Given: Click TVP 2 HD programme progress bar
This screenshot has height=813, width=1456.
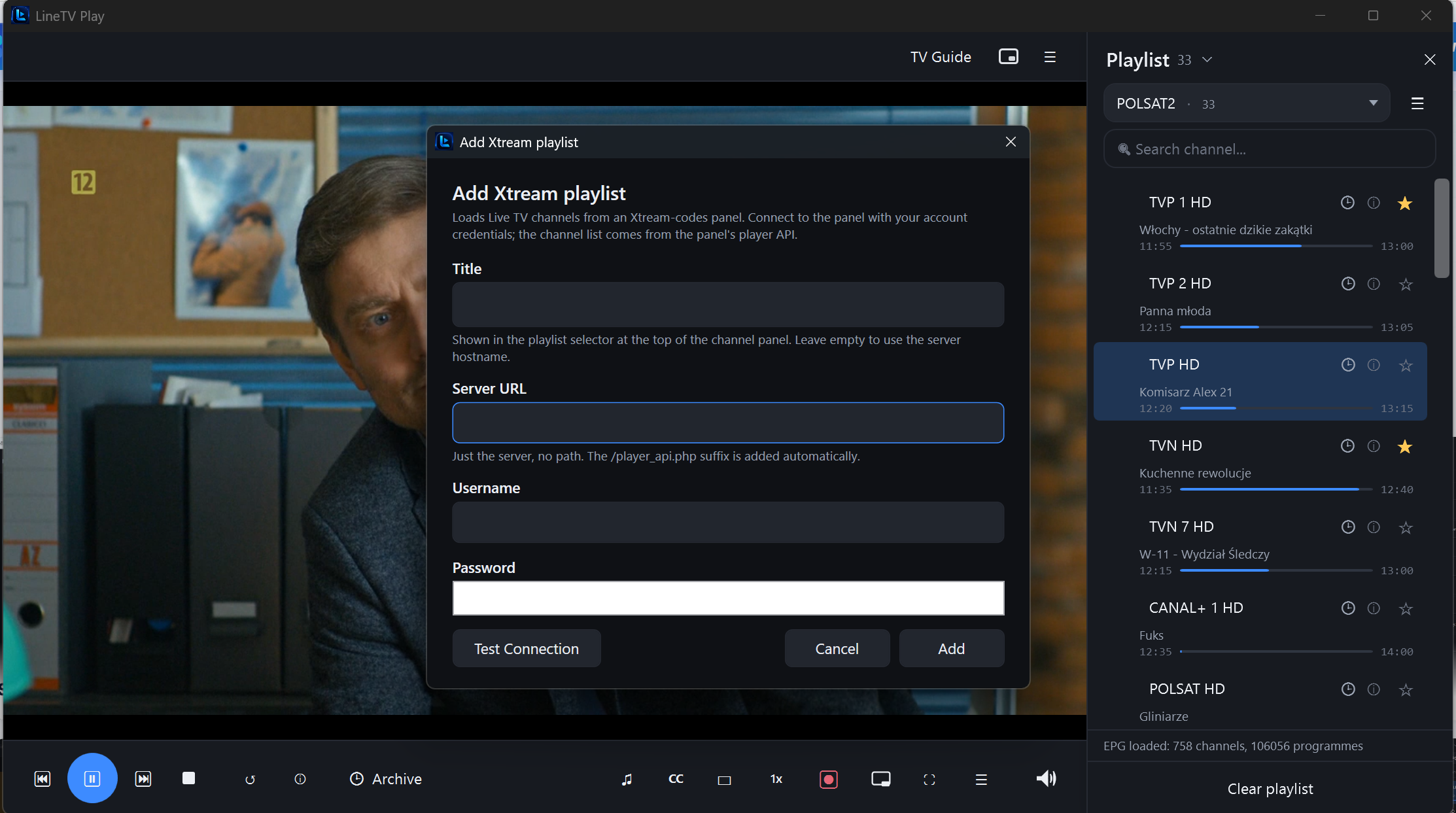Looking at the screenshot, I should click(x=1275, y=327).
